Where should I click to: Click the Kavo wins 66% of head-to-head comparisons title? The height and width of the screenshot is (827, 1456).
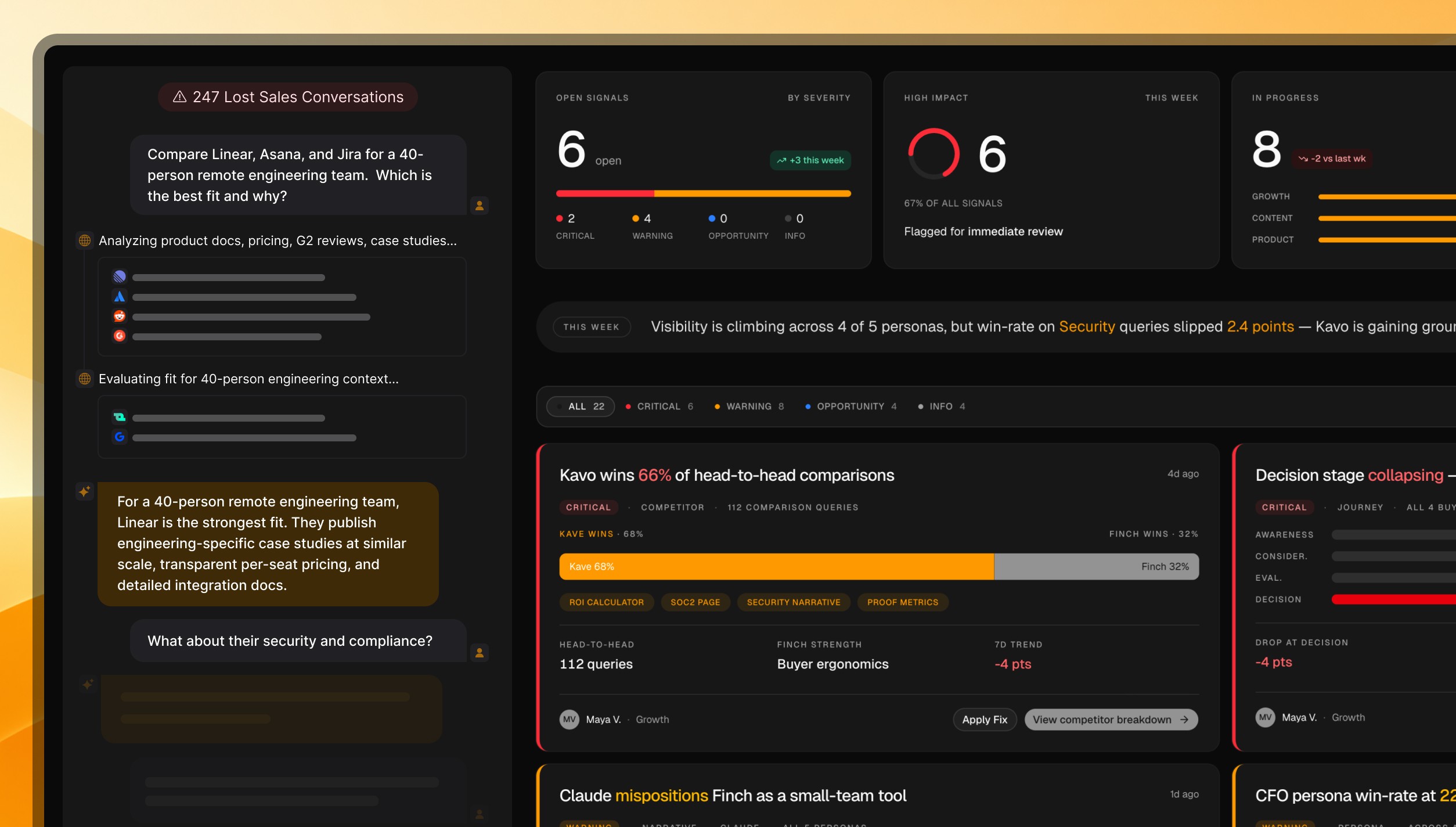[x=727, y=475]
